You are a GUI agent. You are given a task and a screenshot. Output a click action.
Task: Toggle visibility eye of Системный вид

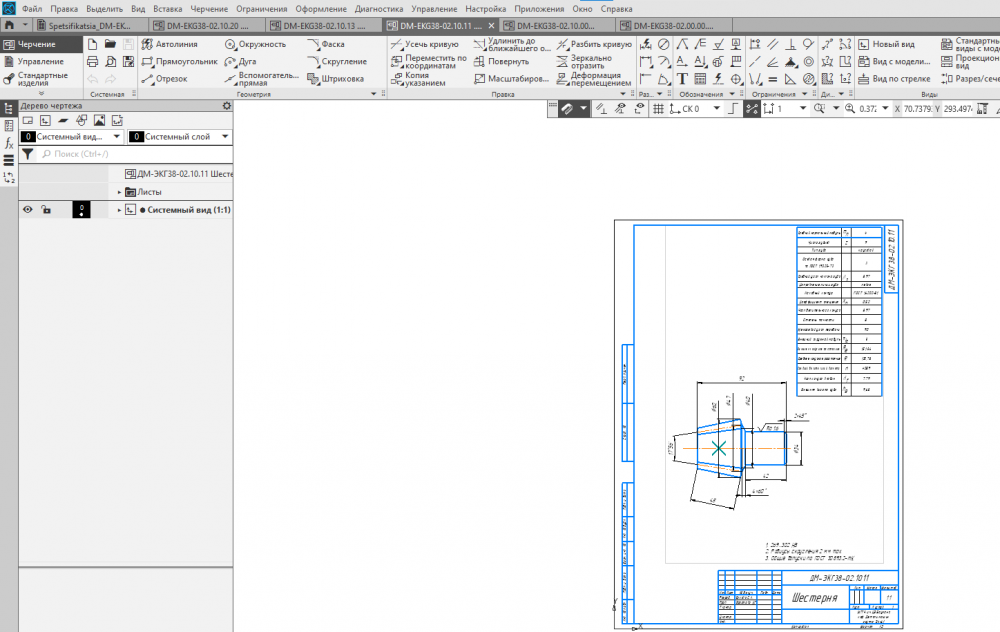[x=28, y=210]
